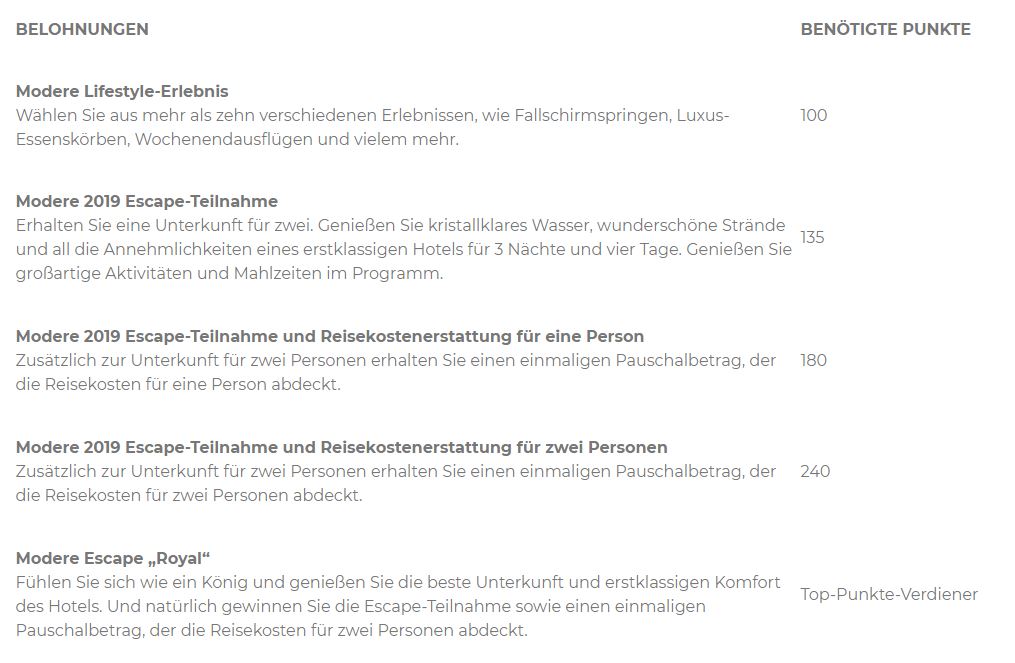Select the Reisekostenerstattung für zwei Personen heading

[342, 447]
